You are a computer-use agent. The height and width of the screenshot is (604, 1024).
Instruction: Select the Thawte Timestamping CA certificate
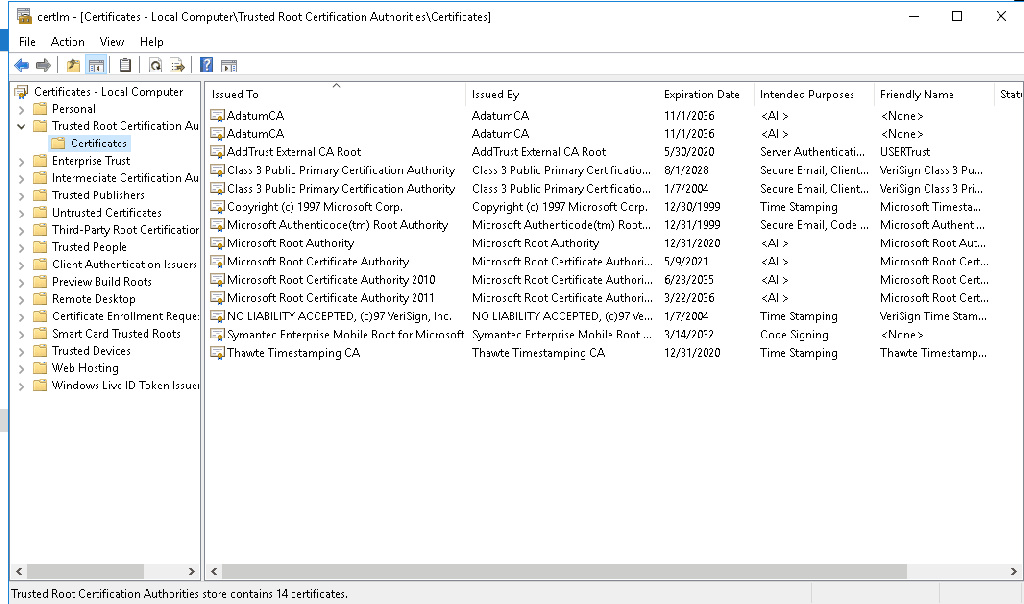[293, 353]
